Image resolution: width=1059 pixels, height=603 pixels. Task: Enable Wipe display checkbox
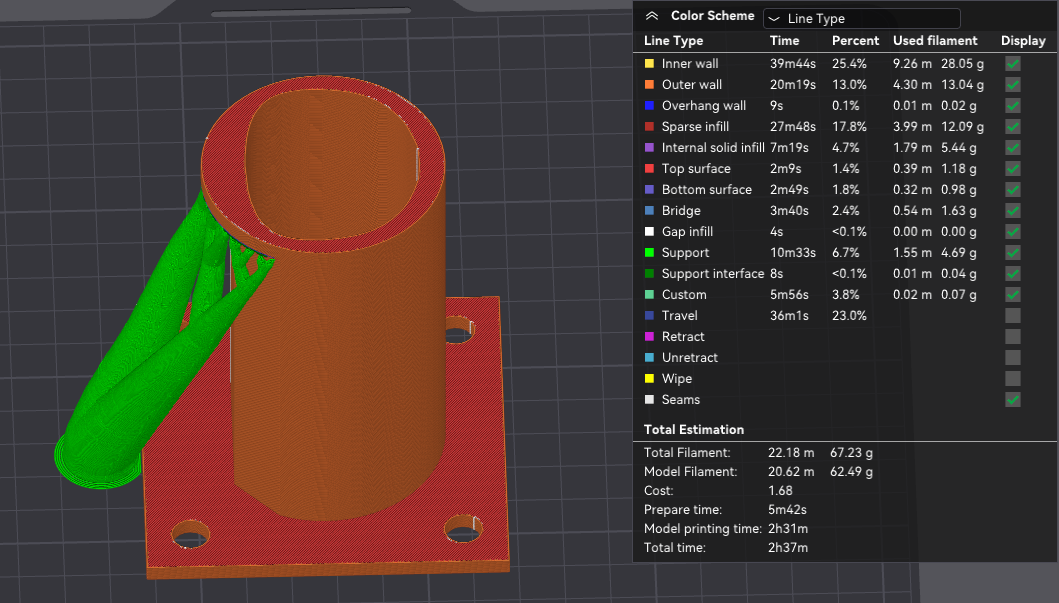pyautogui.click(x=1012, y=378)
